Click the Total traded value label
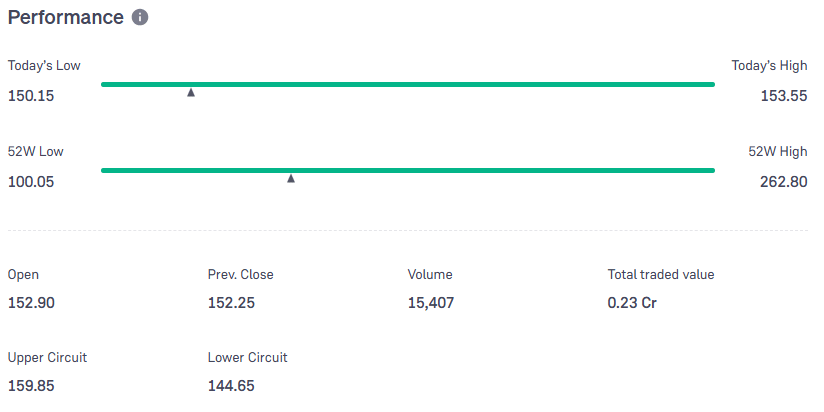Viewport: 824px width, 412px height. [661, 274]
